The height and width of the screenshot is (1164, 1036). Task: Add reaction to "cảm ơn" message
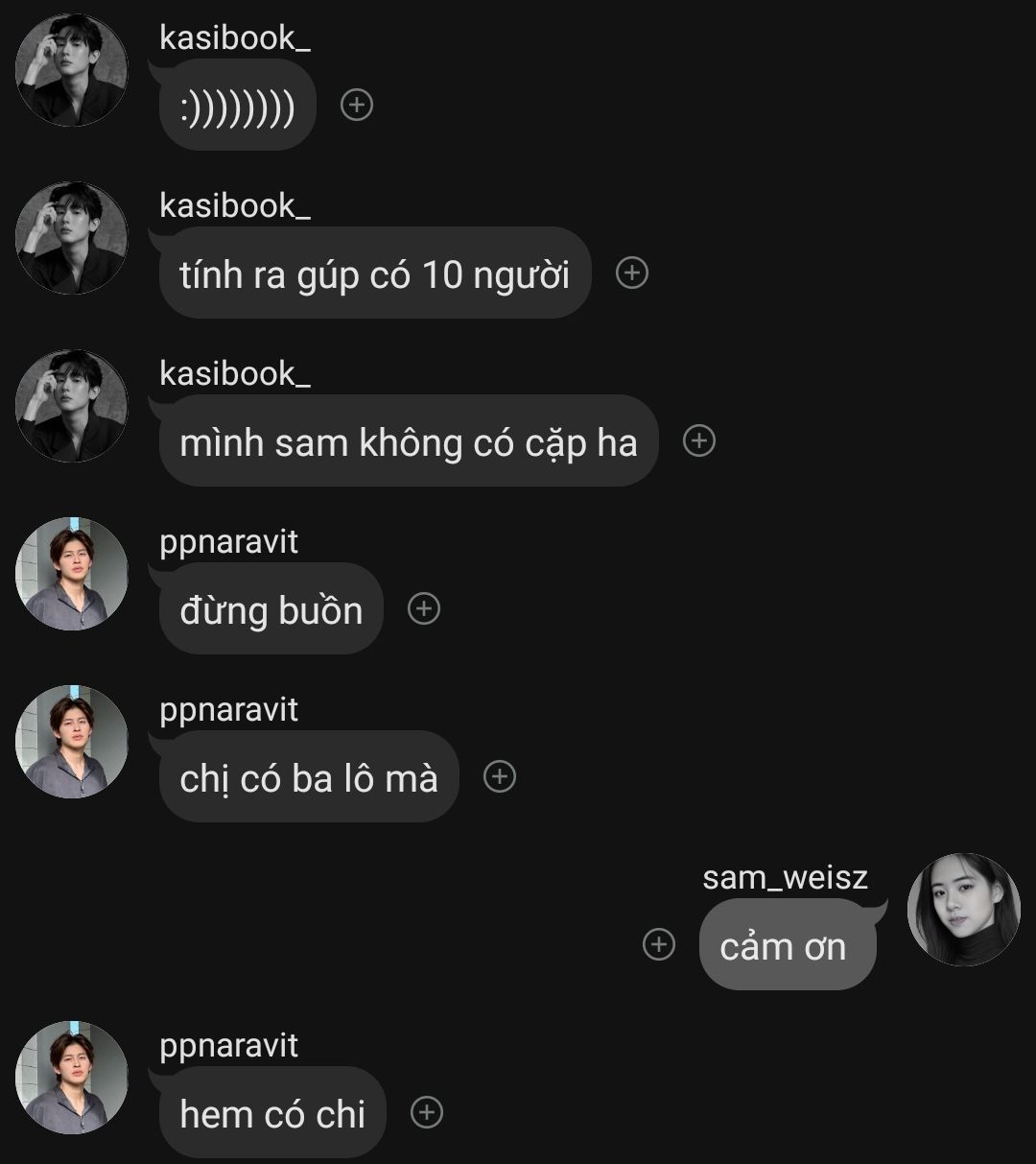click(x=658, y=944)
